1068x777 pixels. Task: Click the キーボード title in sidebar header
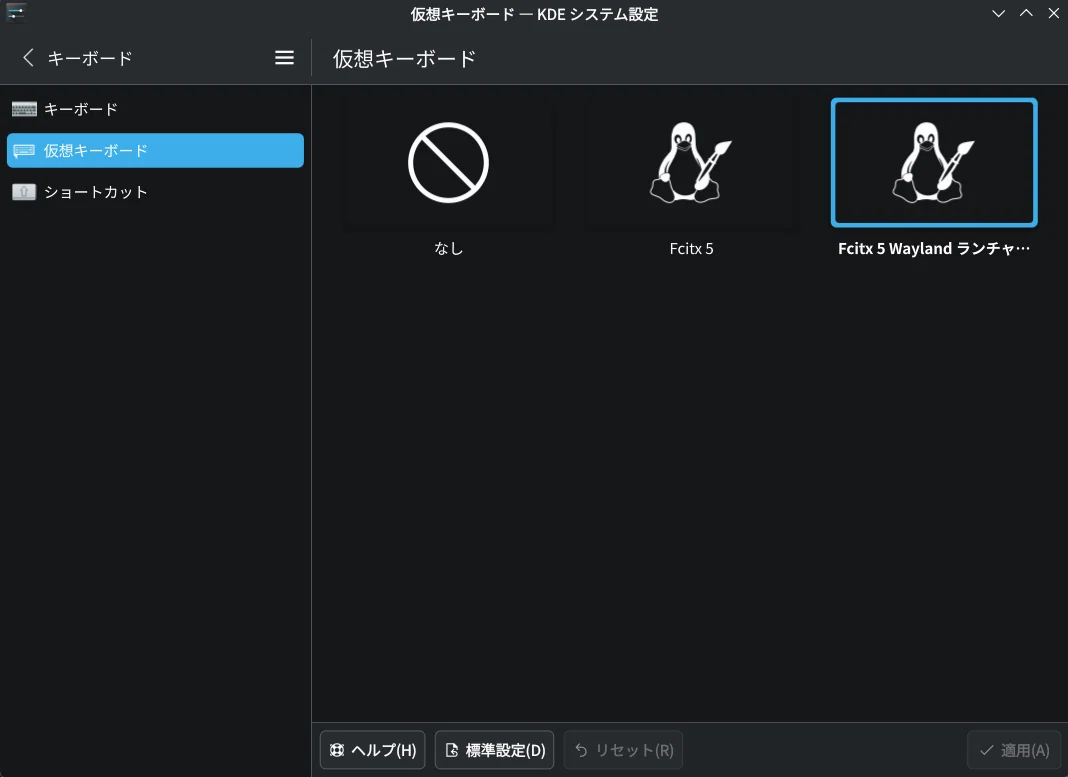click(x=90, y=59)
